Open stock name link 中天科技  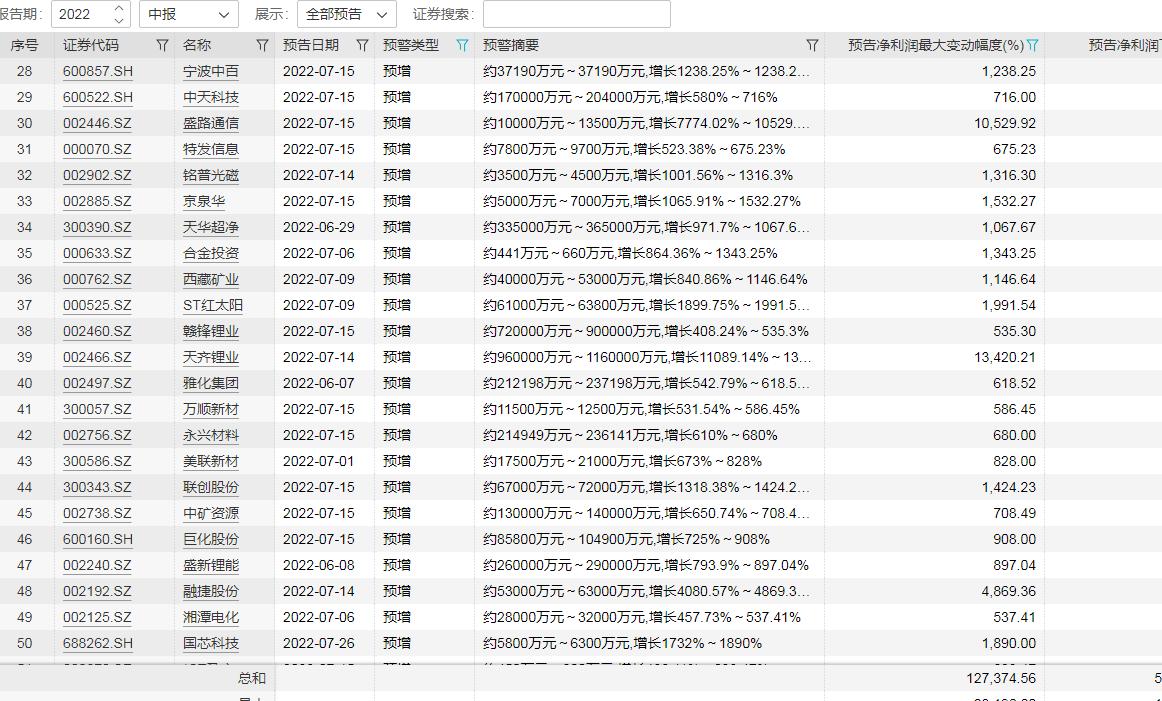211,97
